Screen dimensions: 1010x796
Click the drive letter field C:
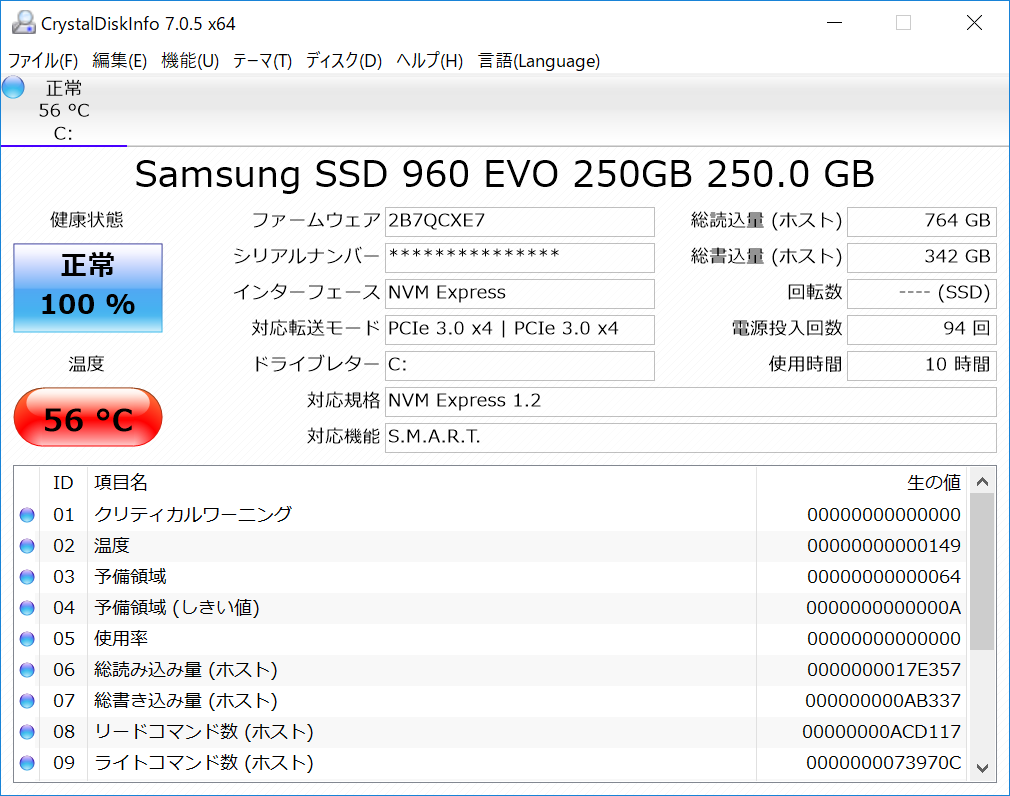pos(520,366)
